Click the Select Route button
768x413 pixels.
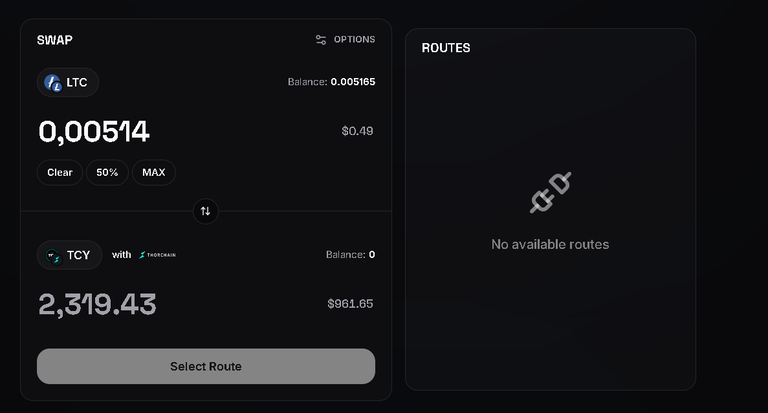[206, 366]
